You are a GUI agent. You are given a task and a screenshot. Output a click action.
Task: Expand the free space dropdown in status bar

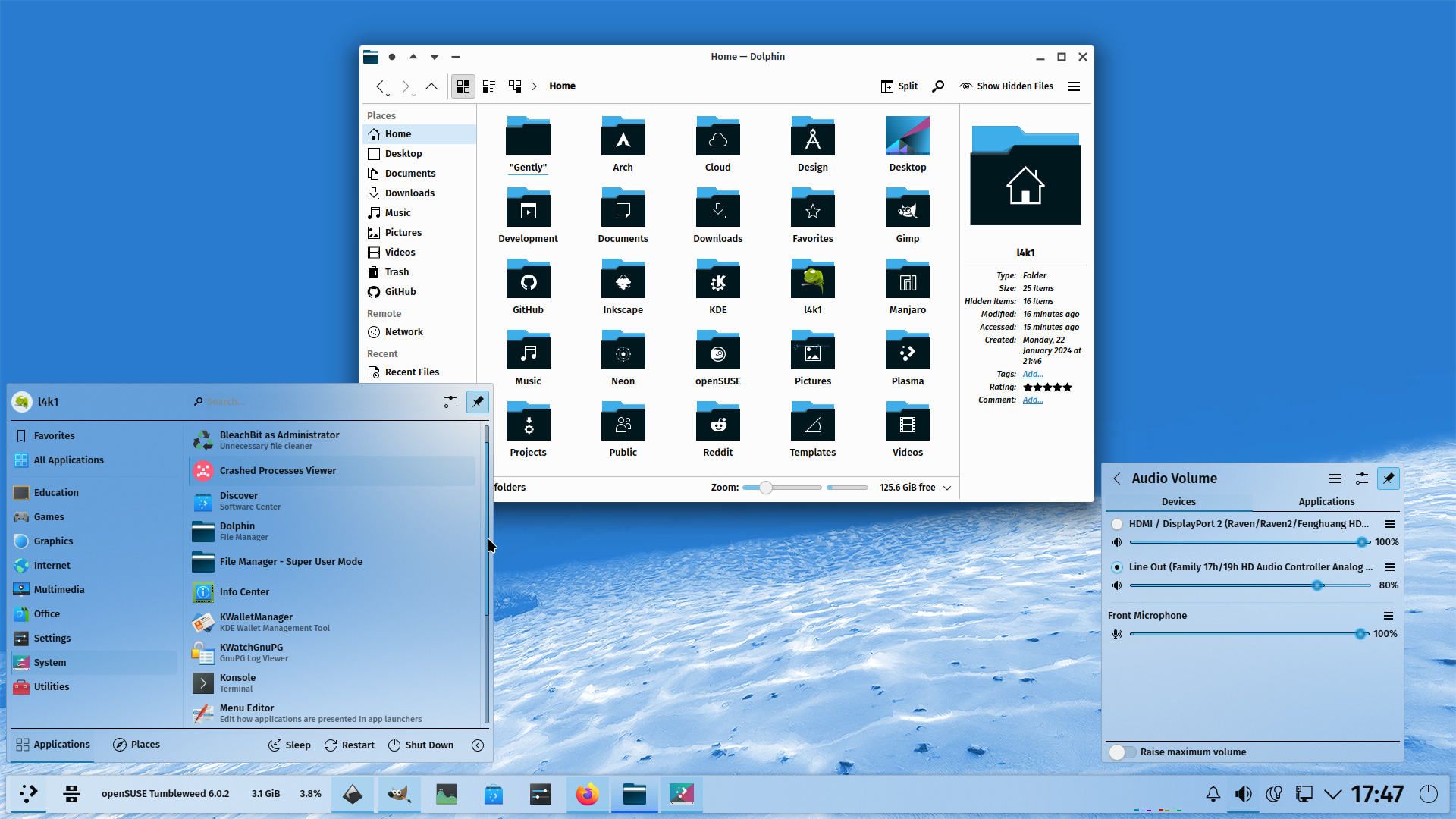(x=947, y=488)
